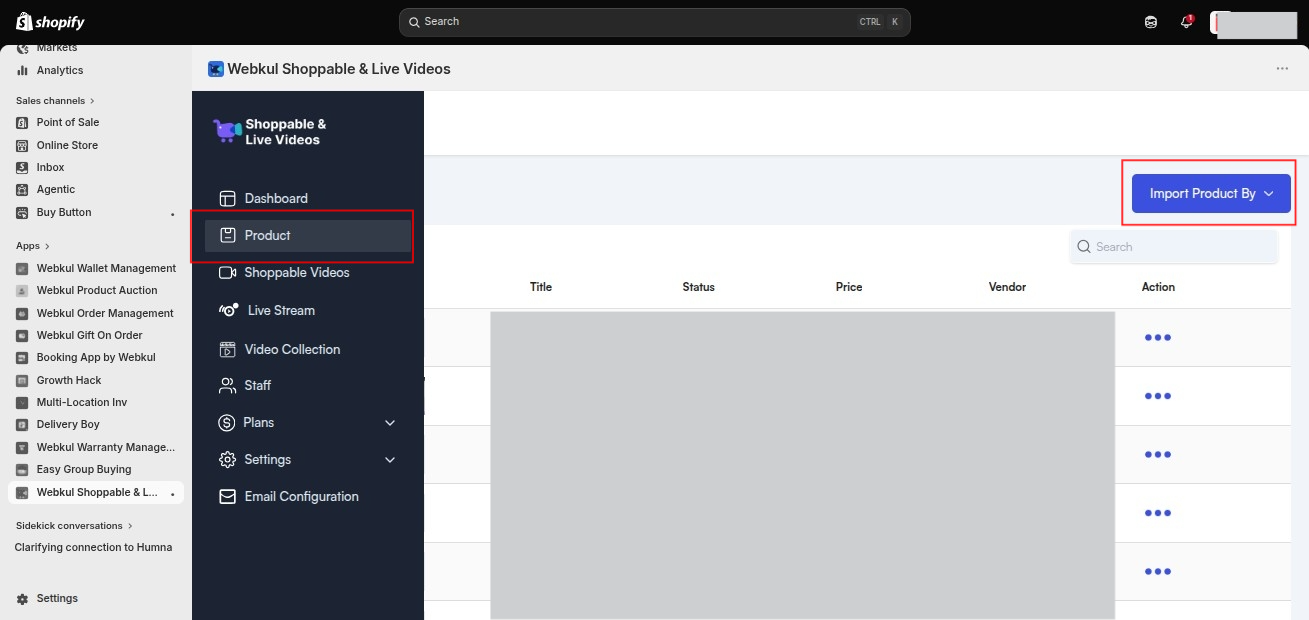This screenshot has height=620, width=1309.
Task: Click the Buy Button icon
Action: tap(22, 212)
